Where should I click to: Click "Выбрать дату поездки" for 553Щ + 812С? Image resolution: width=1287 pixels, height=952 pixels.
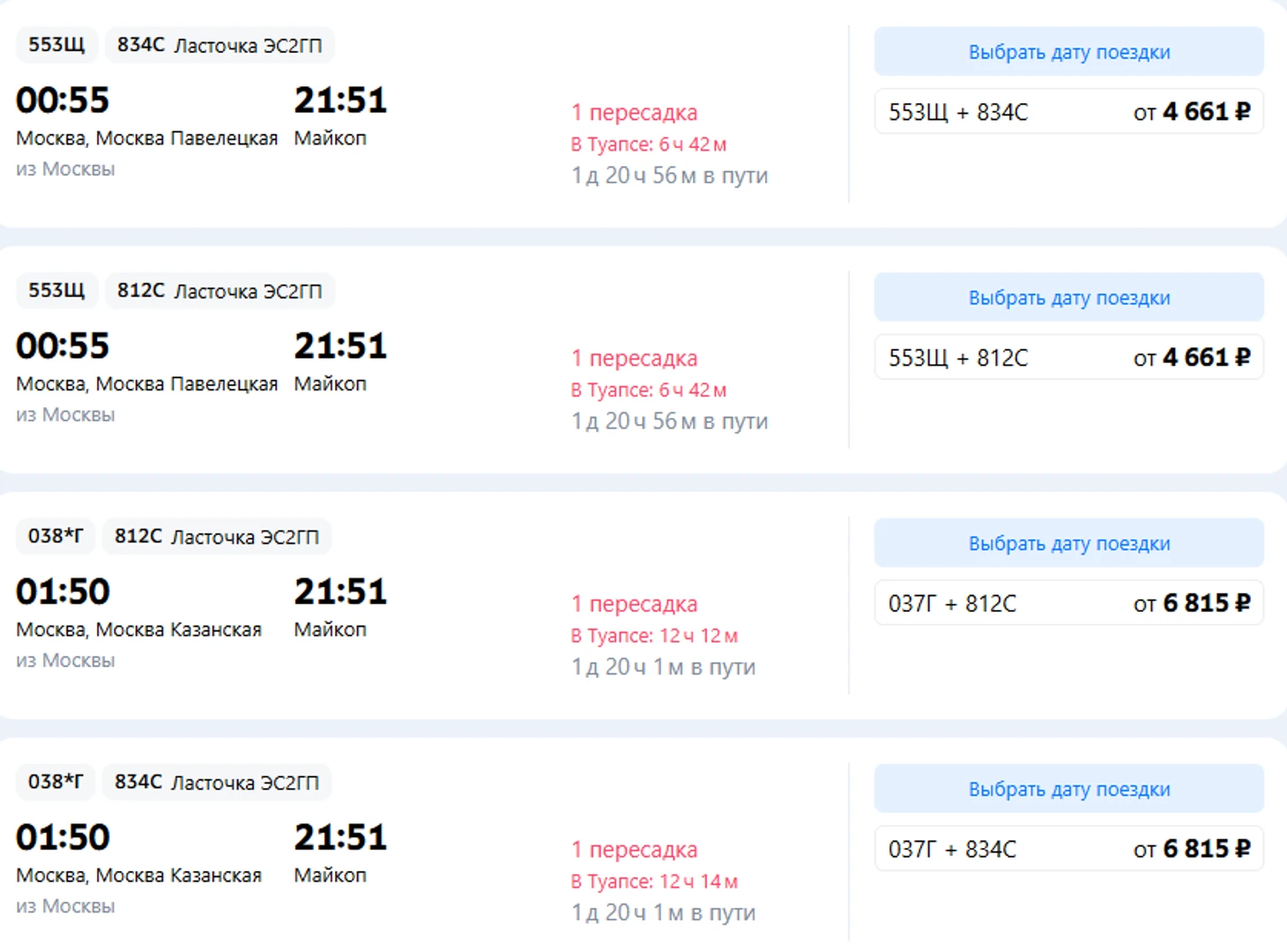1068,298
